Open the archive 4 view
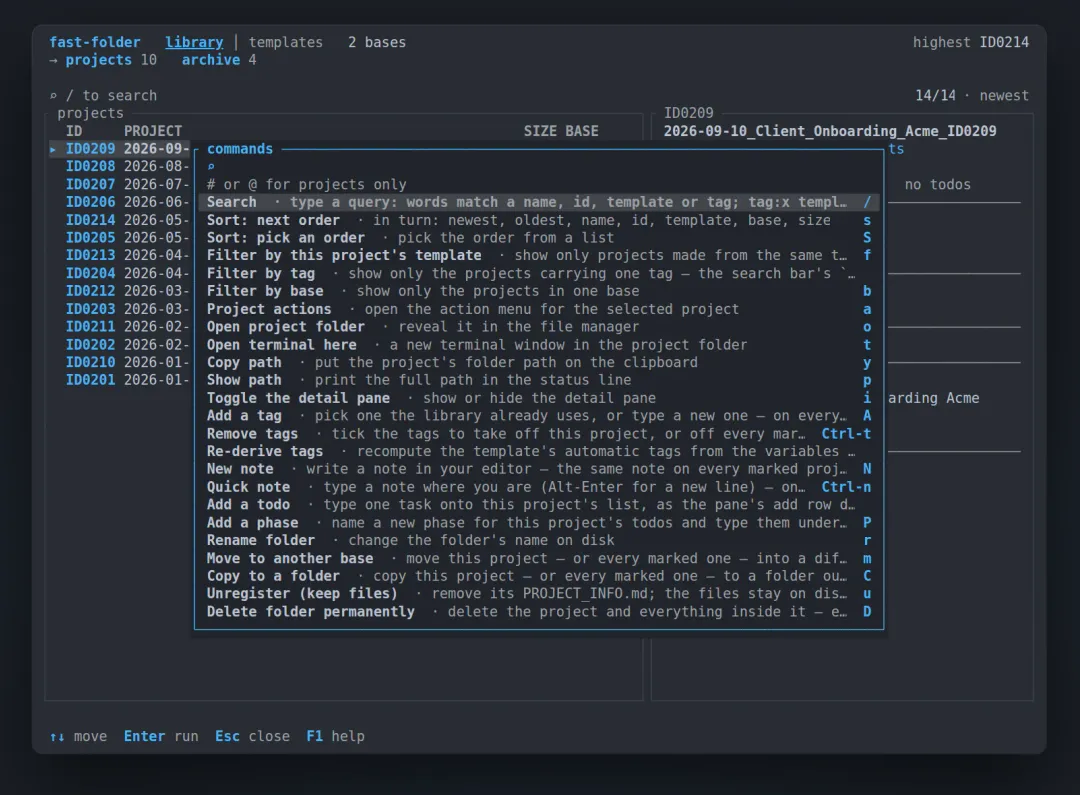The width and height of the screenshot is (1080, 795). [x=219, y=60]
